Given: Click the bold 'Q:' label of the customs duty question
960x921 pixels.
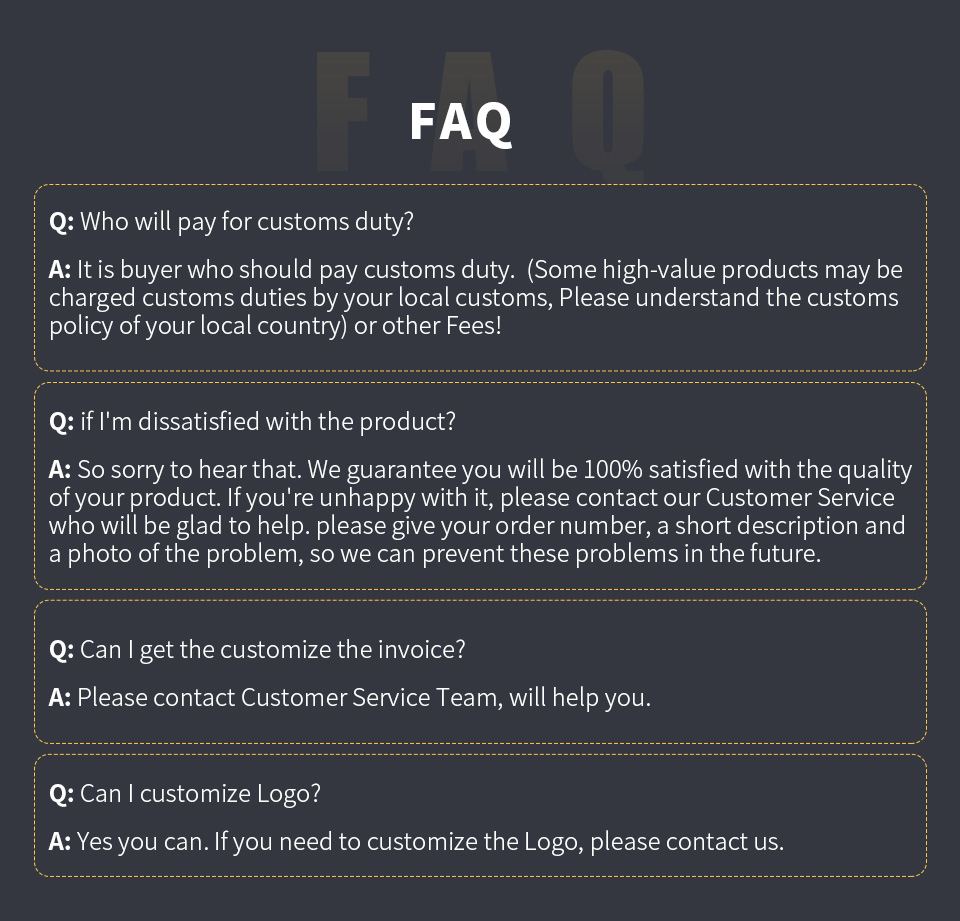Looking at the screenshot, I should 61,221.
